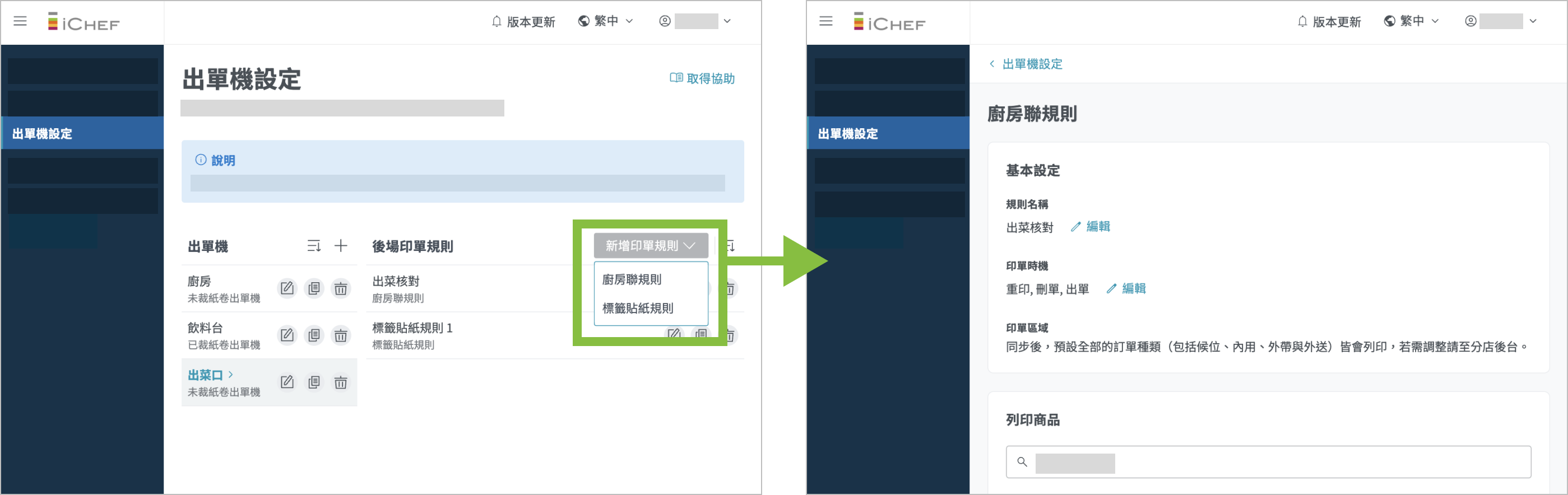Choose 廚房聯規則 from the dropdown menu
The height and width of the screenshot is (495, 1568).
(x=632, y=280)
